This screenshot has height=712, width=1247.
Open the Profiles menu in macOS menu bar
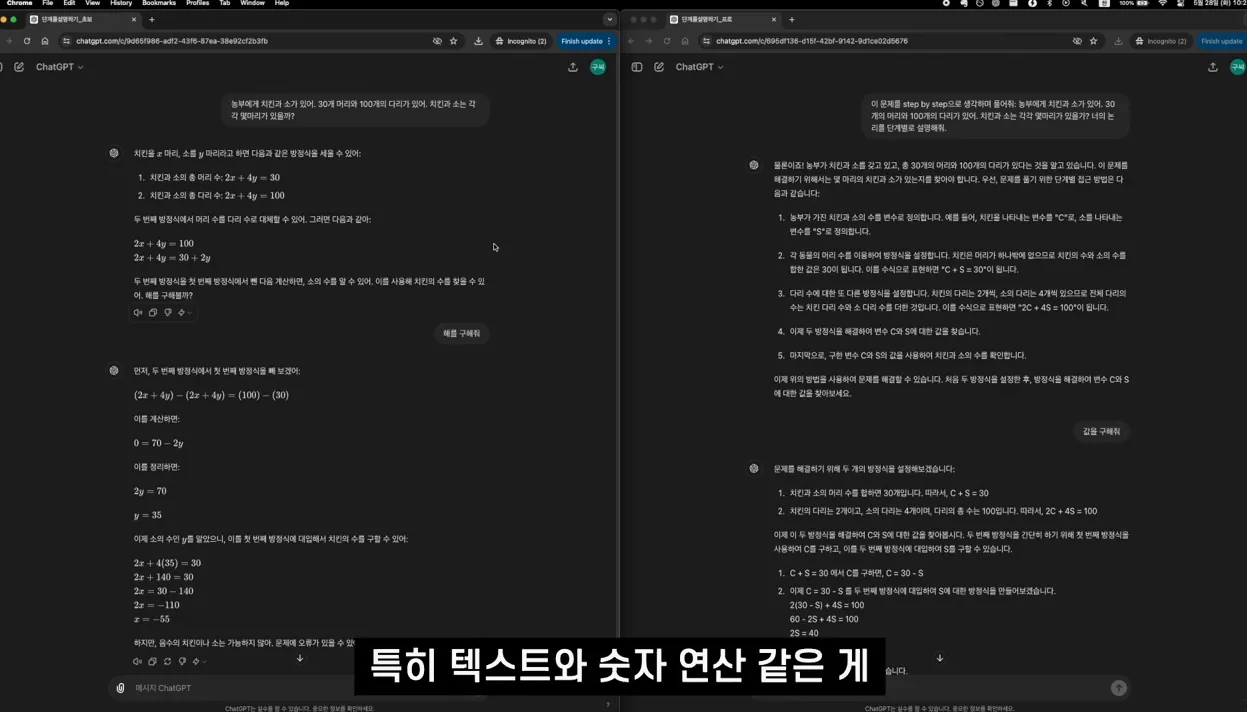(198, 3)
